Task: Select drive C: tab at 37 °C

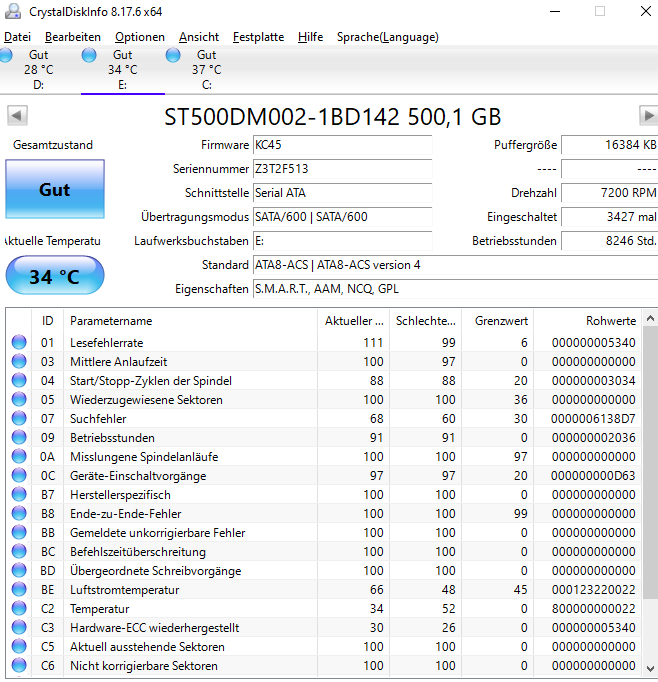Action: (x=207, y=70)
